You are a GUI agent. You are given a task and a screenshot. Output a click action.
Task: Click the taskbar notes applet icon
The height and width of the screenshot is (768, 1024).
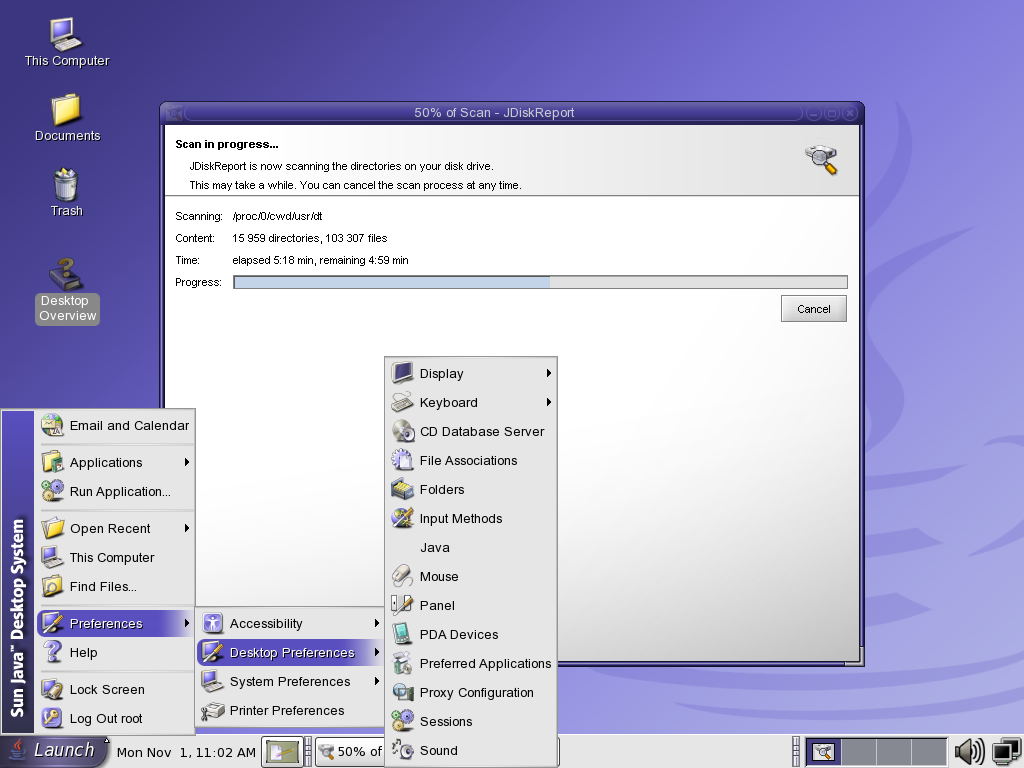click(282, 752)
